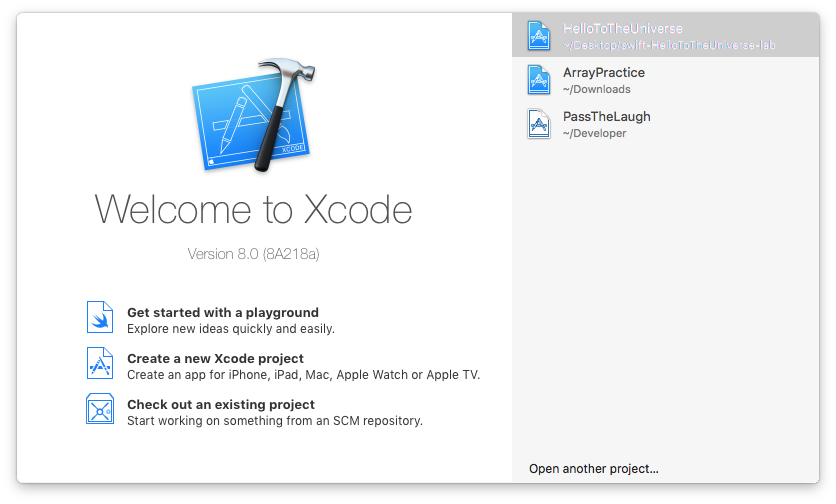The image size is (836, 504).
Task: Choose Check out an existing project
Action: [221, 404]
